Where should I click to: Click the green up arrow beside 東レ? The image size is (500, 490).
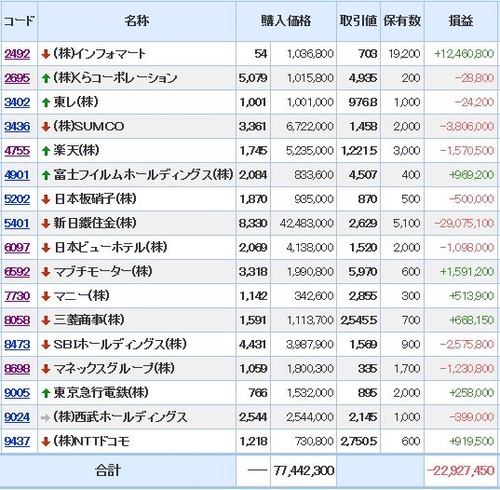coord(46,102)
